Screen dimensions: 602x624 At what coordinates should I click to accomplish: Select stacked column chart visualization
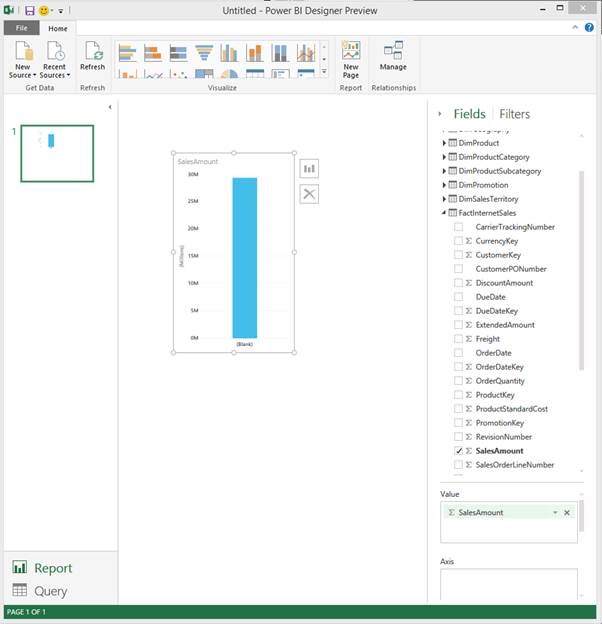pos(255,53)
